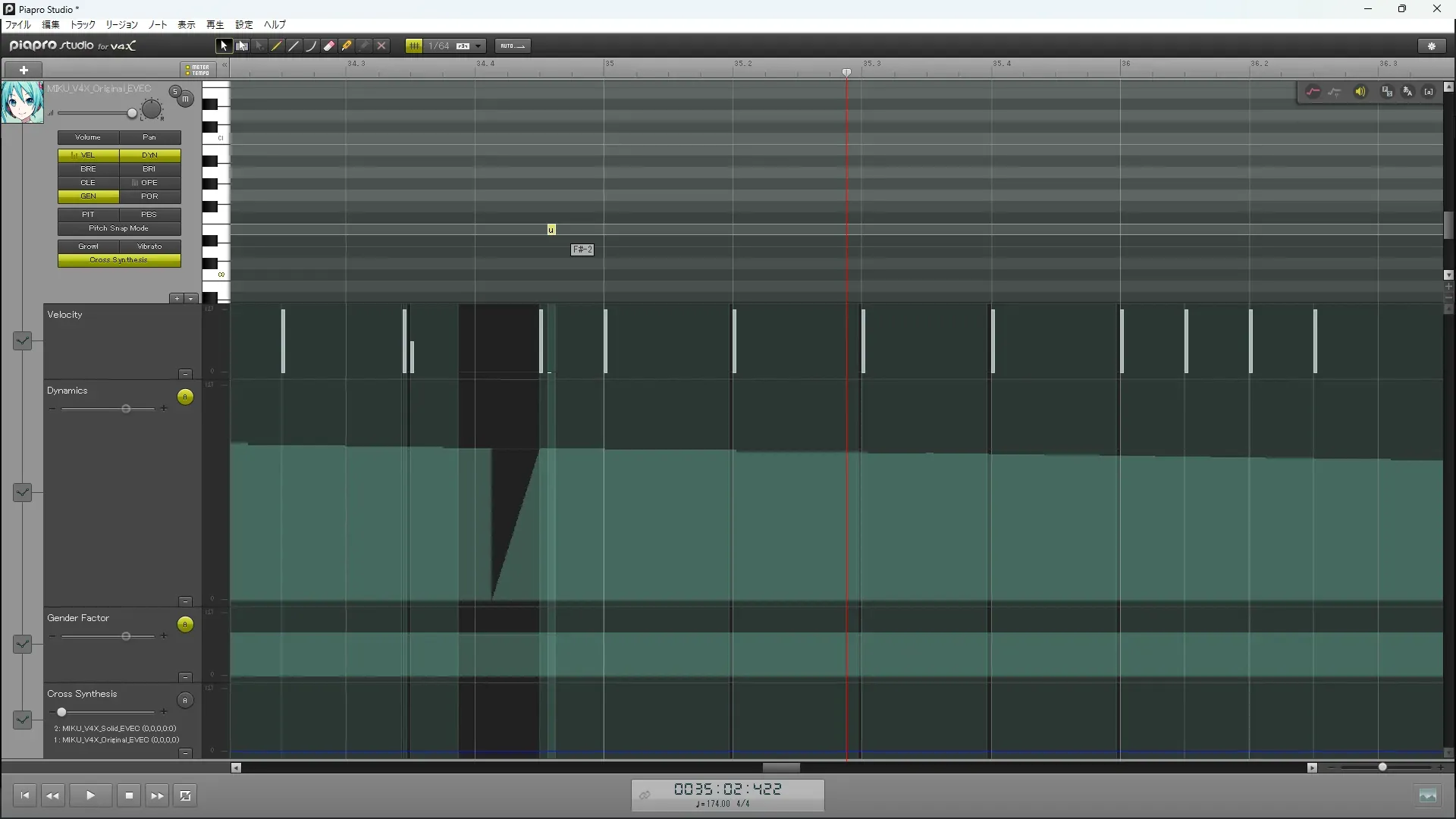This screenshot has width=1456, height=819.
Task: Click the Dynamics lane slider knob
Action: pyautogui.click(x=127, y=409)
